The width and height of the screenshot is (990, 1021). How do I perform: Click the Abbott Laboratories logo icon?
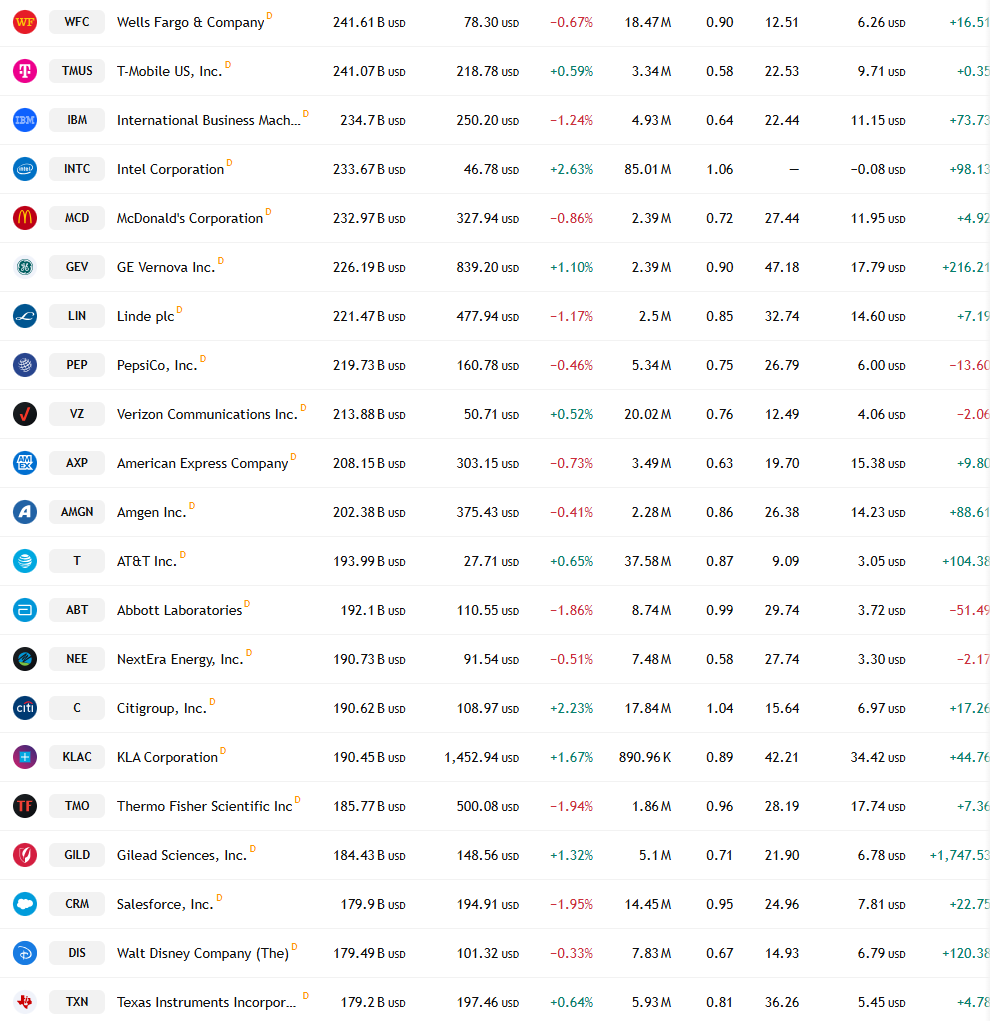(25, 610)
